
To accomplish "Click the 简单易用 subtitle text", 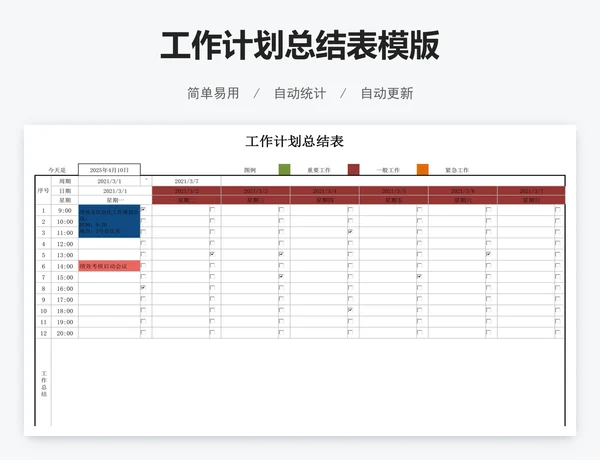I will (213, 93).
